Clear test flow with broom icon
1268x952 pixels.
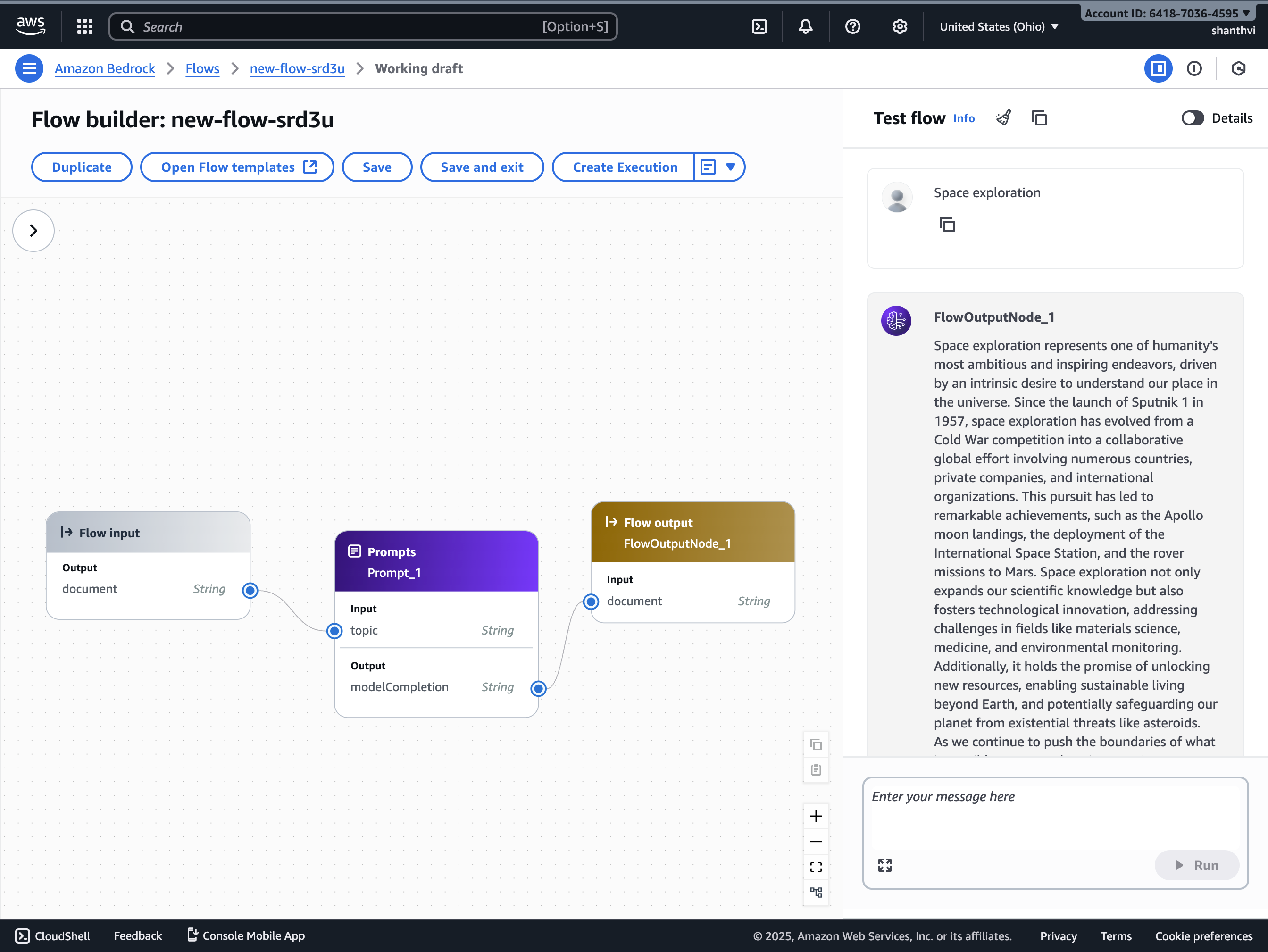[x=1003, y=118]
